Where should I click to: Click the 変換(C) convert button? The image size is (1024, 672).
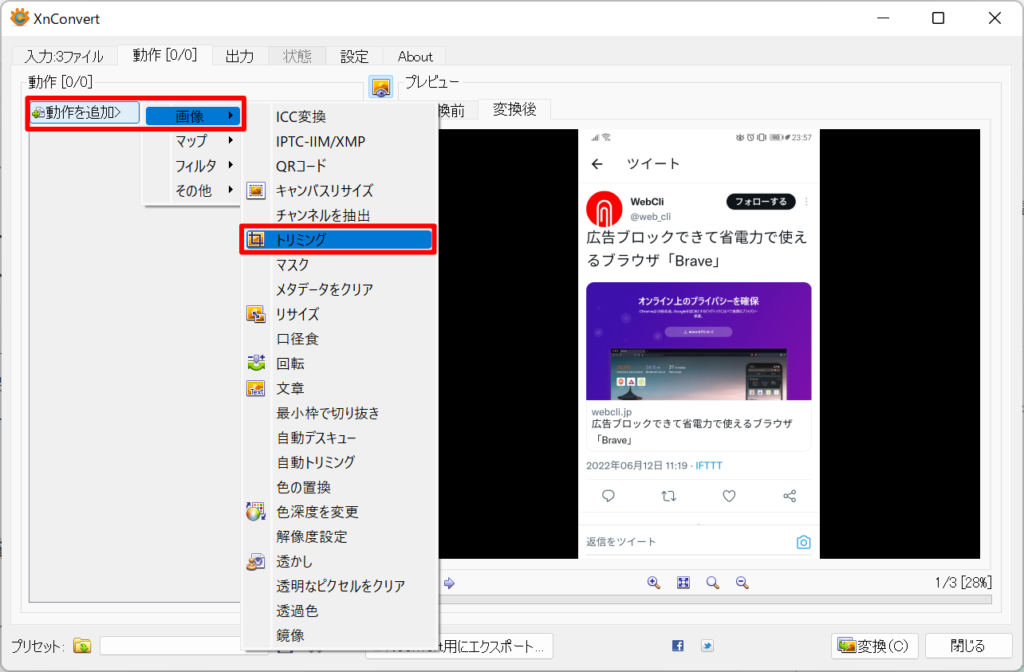point(874,646)
